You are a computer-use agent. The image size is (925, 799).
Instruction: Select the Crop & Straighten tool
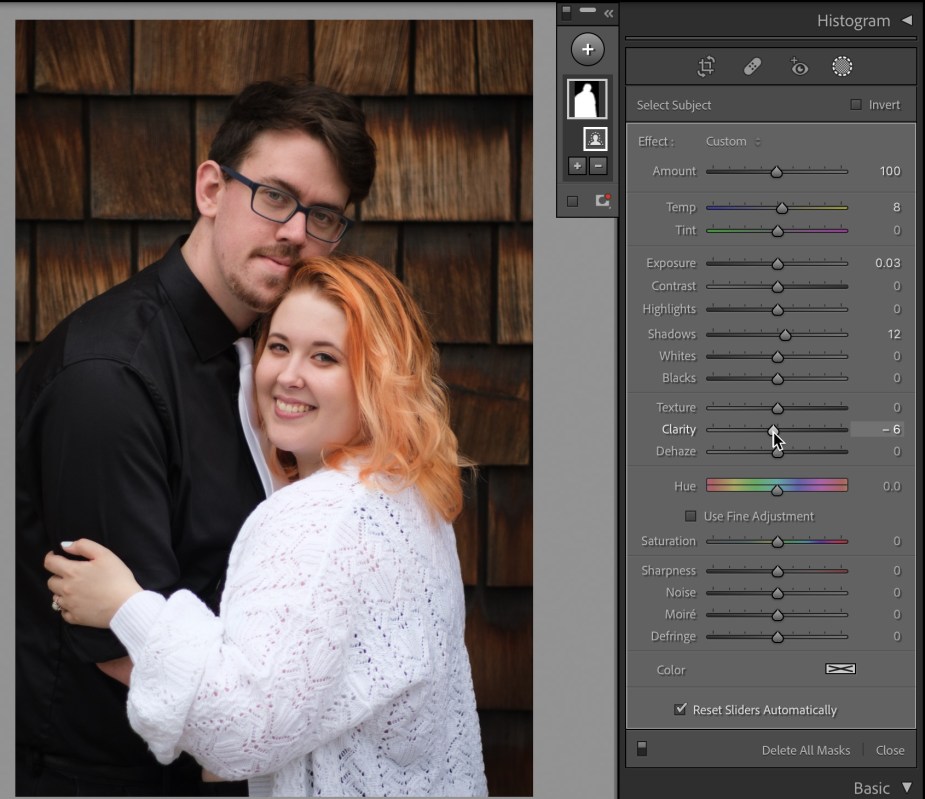tap(706, 66)
